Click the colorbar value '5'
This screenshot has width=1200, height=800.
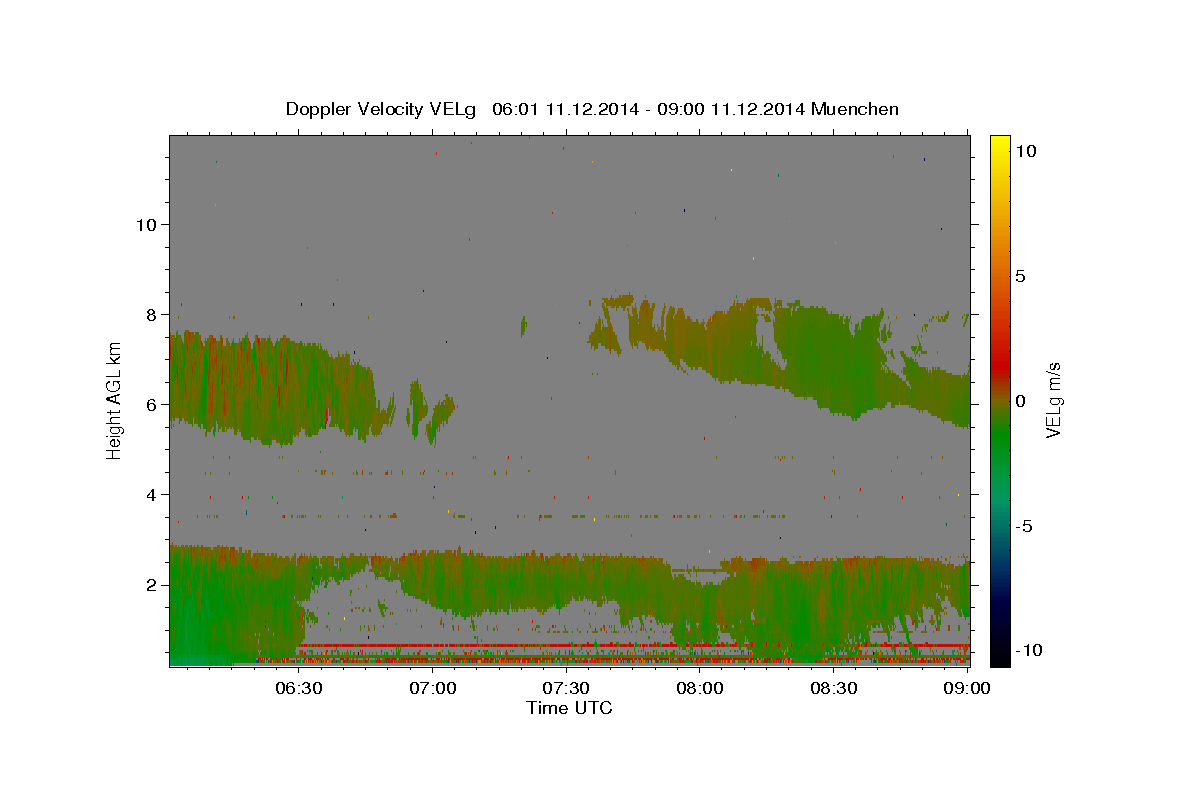tap(1020, 276)
